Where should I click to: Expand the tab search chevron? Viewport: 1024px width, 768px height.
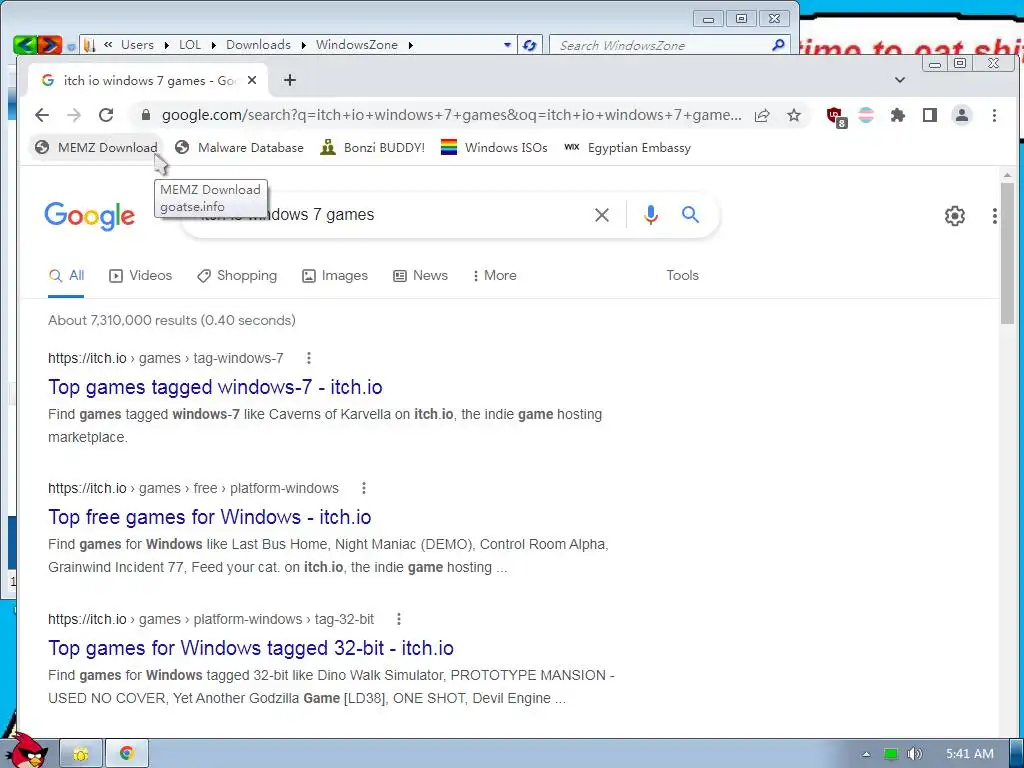click(x=900, y=80)
